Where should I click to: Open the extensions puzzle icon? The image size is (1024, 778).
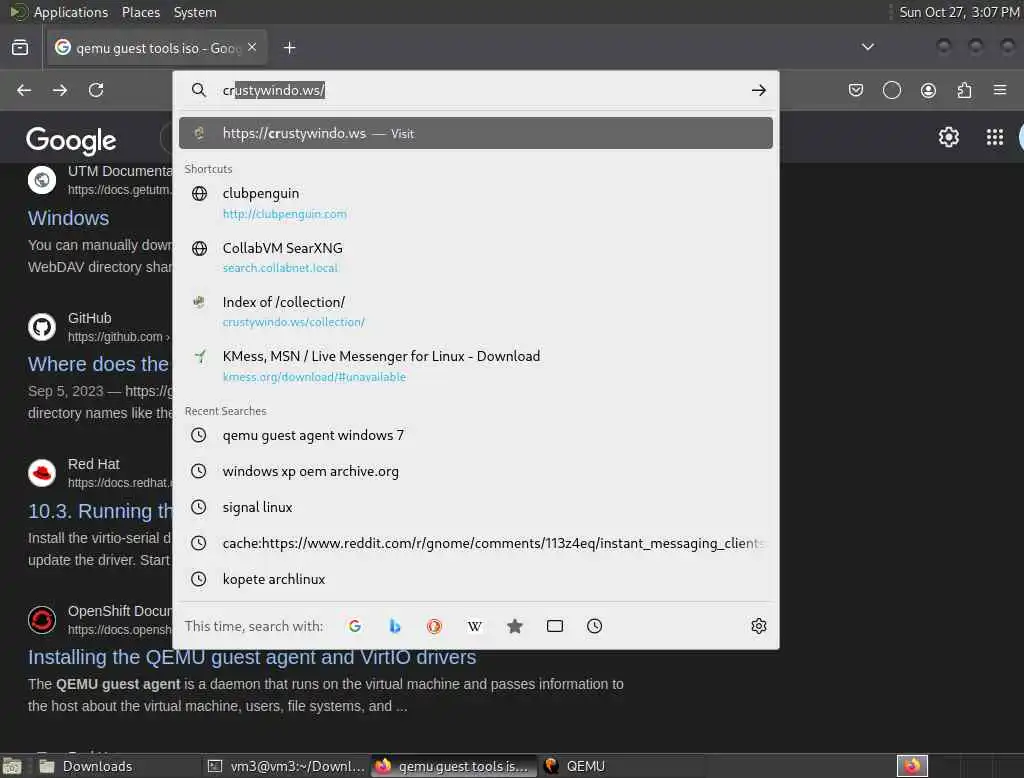[964, 90]
